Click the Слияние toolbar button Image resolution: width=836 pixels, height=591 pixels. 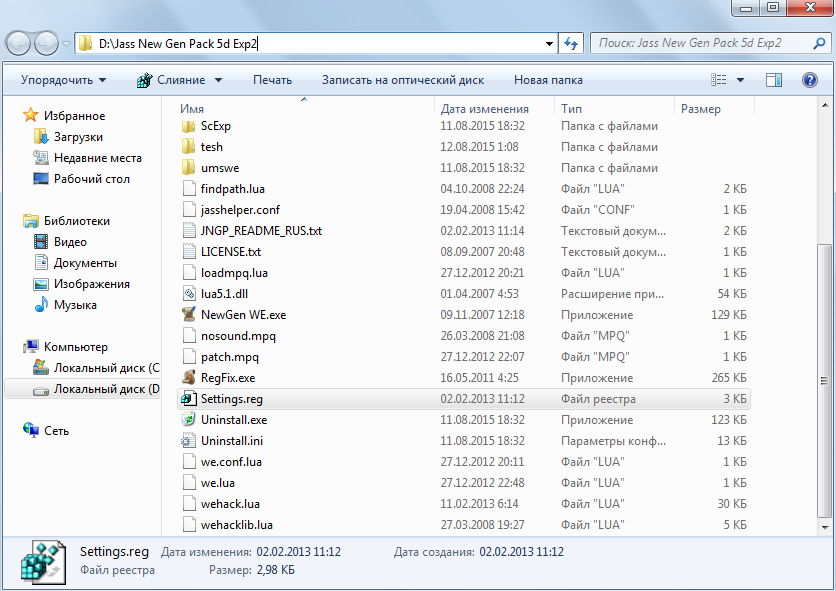(171, 80)
